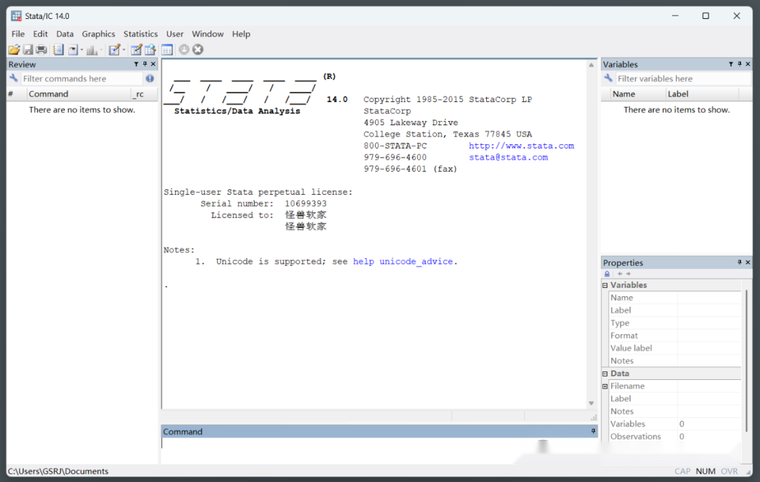Screen dimensions: 760x482
Task: Open the Edit menu
Action: tap(40, 34)
